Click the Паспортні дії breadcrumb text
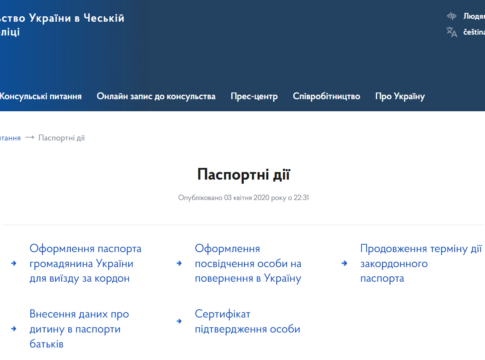Screen dimensions: 485x360 click(62, 138)
